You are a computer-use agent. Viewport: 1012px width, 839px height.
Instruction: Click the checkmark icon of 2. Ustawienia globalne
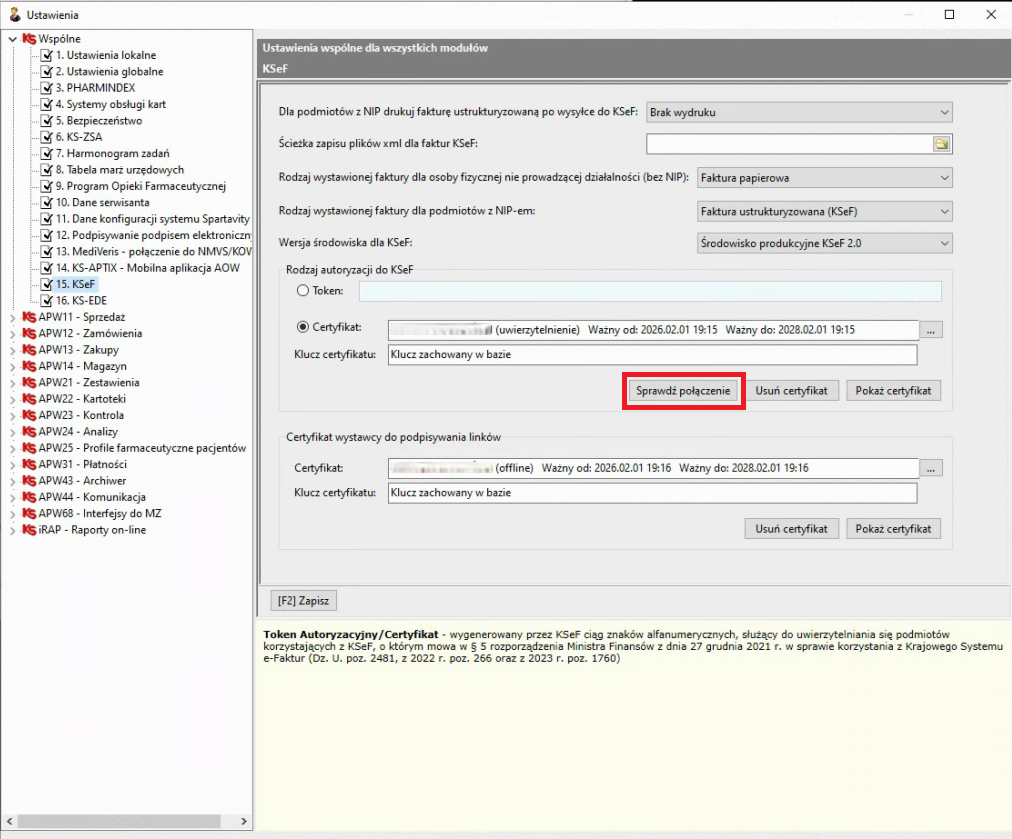tap(46, 72)
